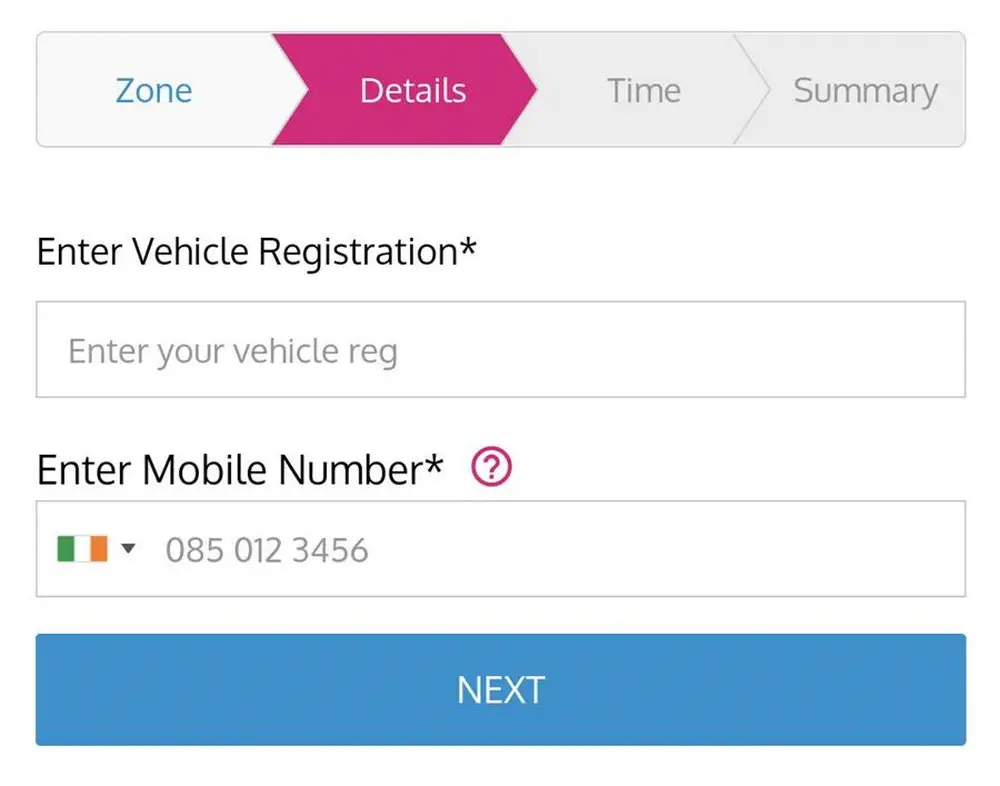The image size is (1000, 786).
Task: Switch to the Time step
Action: tap(643, 90)
